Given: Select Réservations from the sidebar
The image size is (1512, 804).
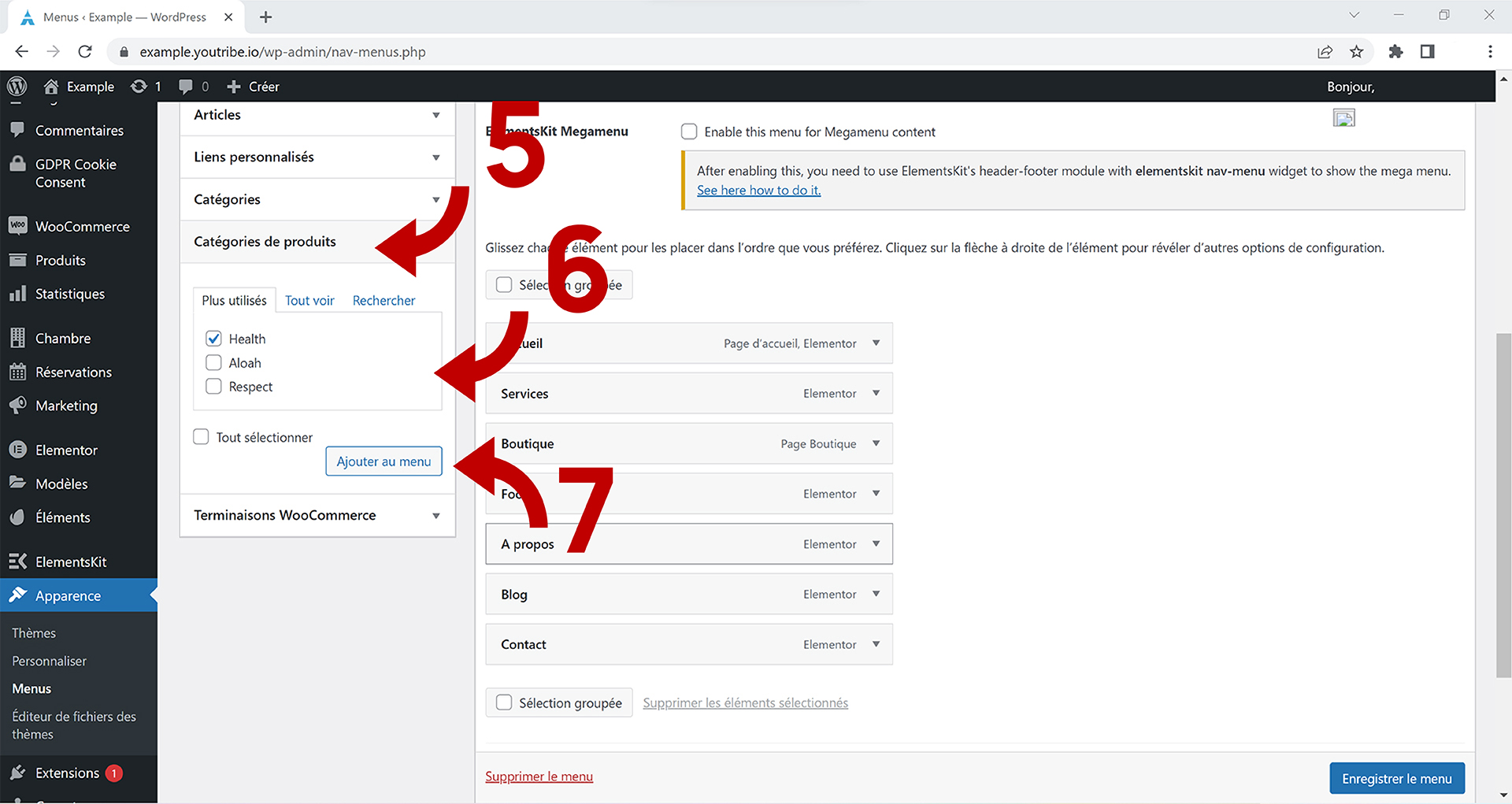Looking at the screenshot, I should 73,372.
